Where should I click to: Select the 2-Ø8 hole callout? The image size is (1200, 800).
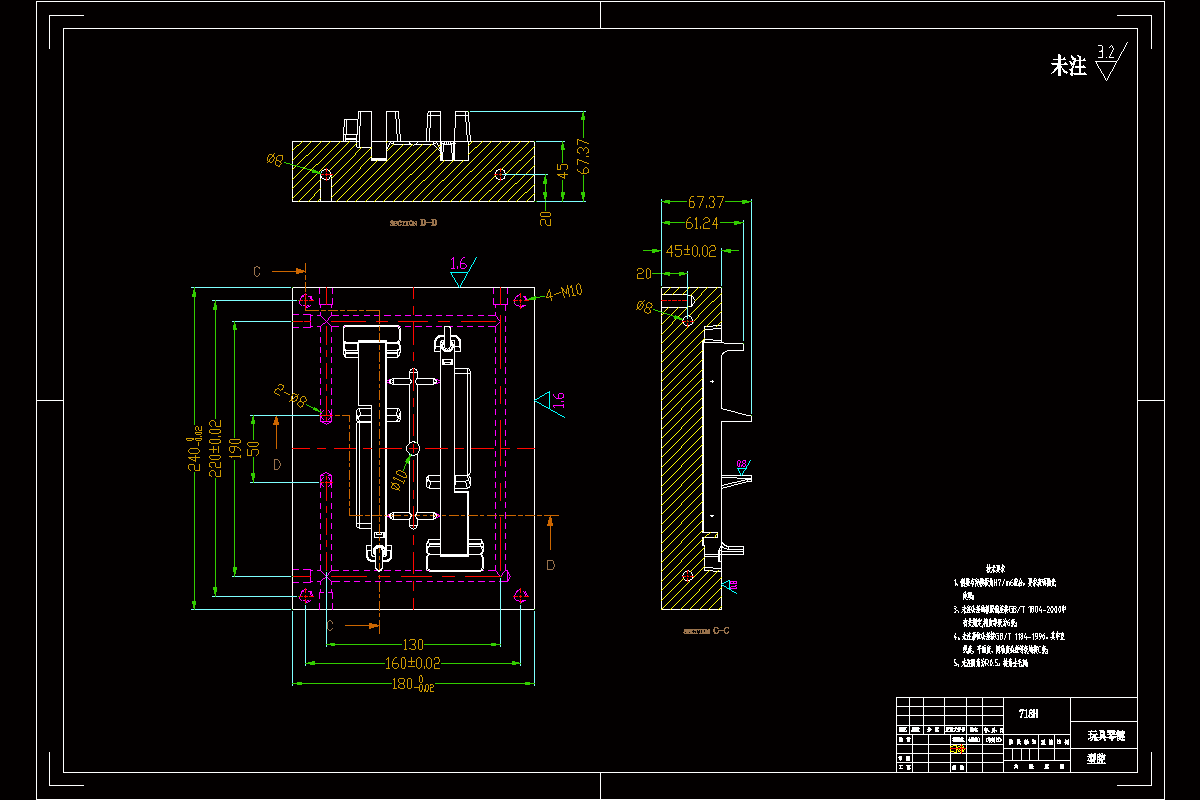pyautogui.click(x=290, y=397)
